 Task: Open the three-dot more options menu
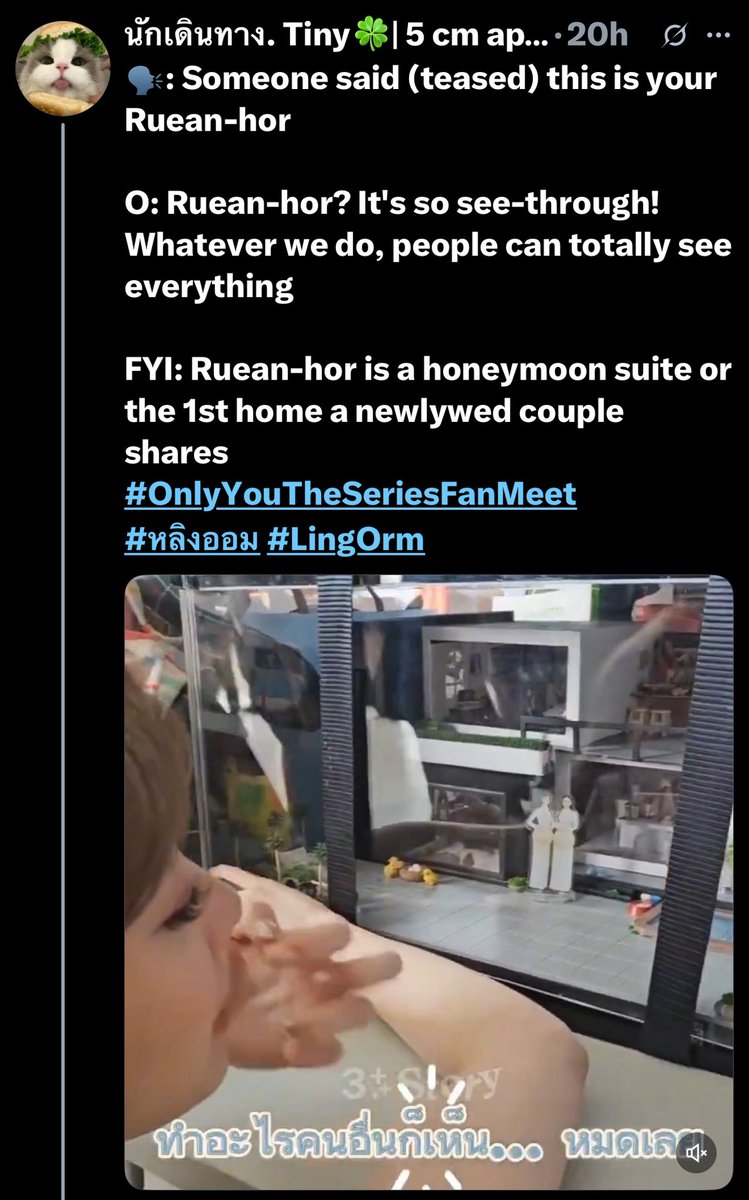point(718,36)
